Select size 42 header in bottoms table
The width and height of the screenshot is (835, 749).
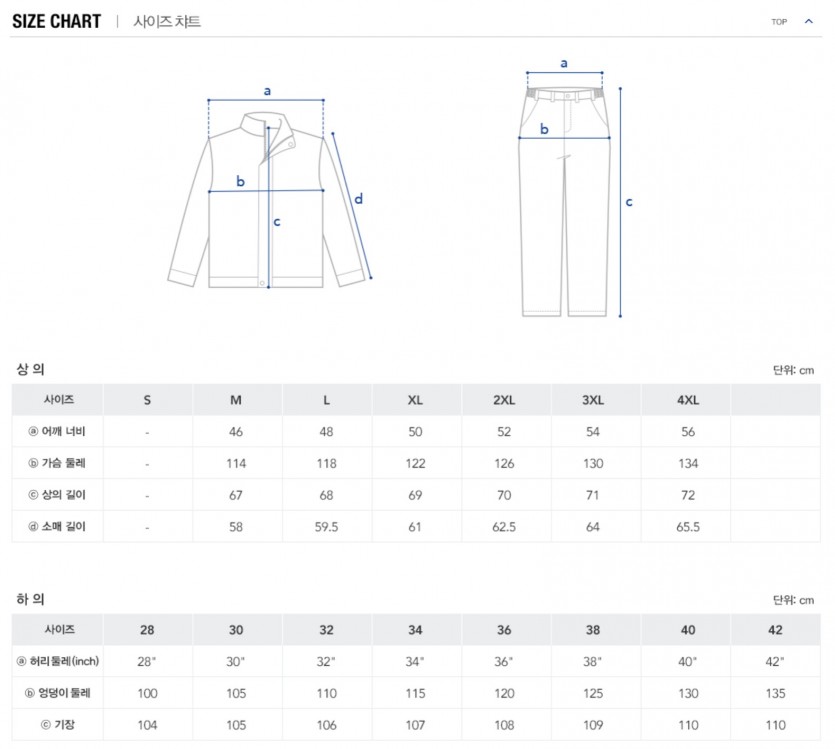776,630
